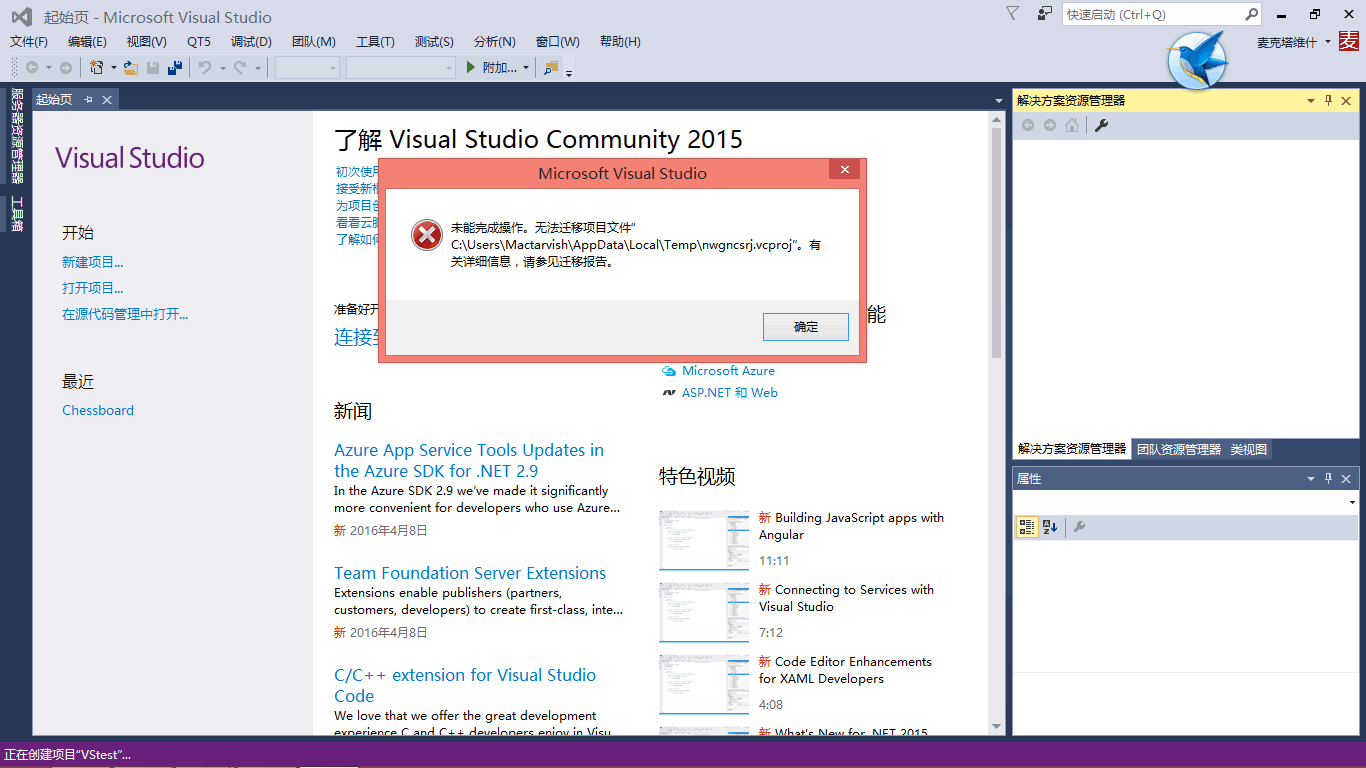This screenshot has height=768, width=1366.
Task: Switch to the 团队资源管理器 tab
Action: [x=1179, y=450]
